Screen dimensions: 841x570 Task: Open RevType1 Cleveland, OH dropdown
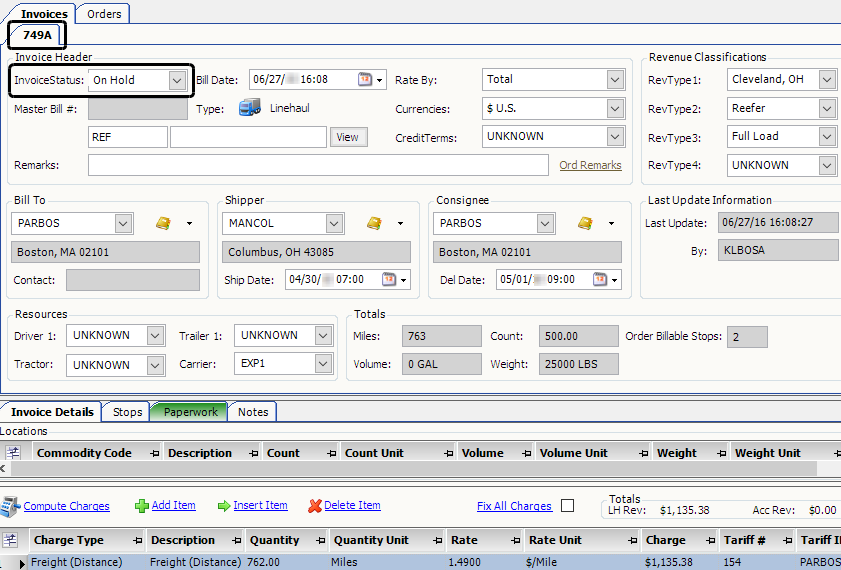(827, 80)
